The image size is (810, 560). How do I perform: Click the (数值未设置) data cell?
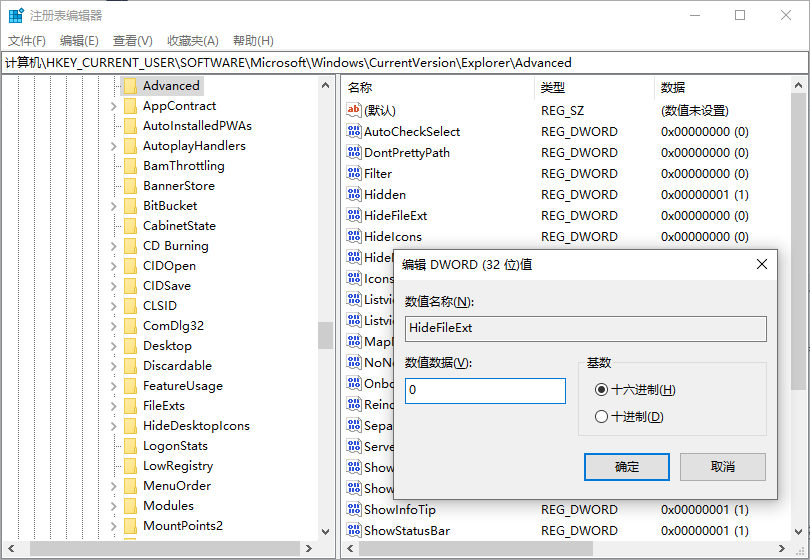tap(695, 111)
